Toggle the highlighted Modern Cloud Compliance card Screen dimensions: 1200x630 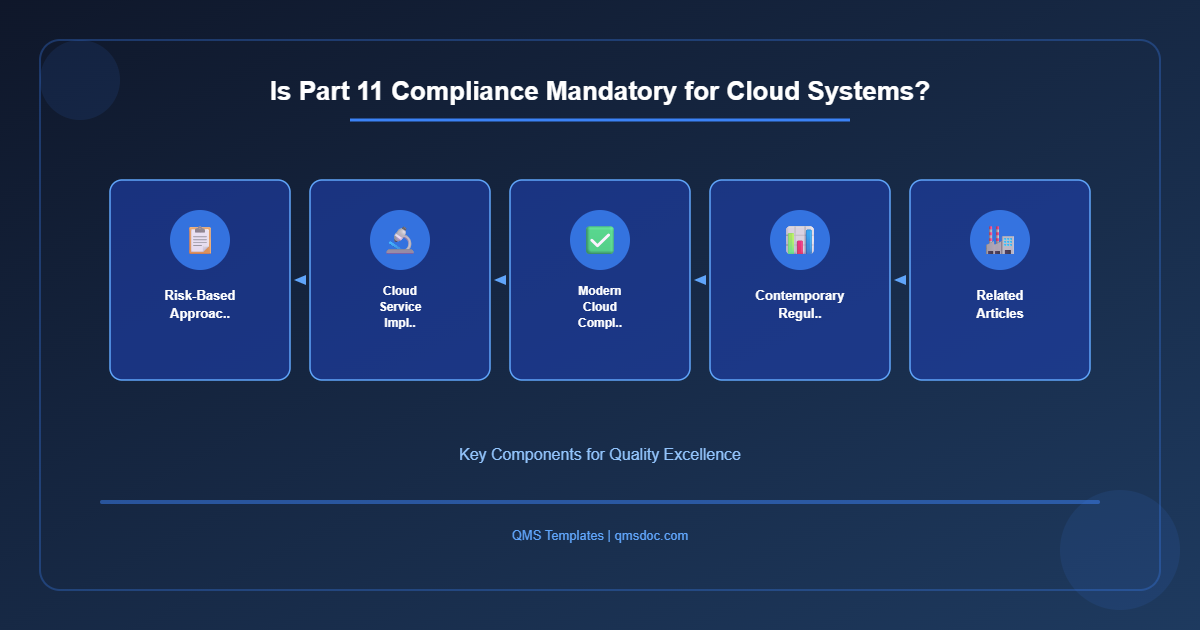click(599, 280)
